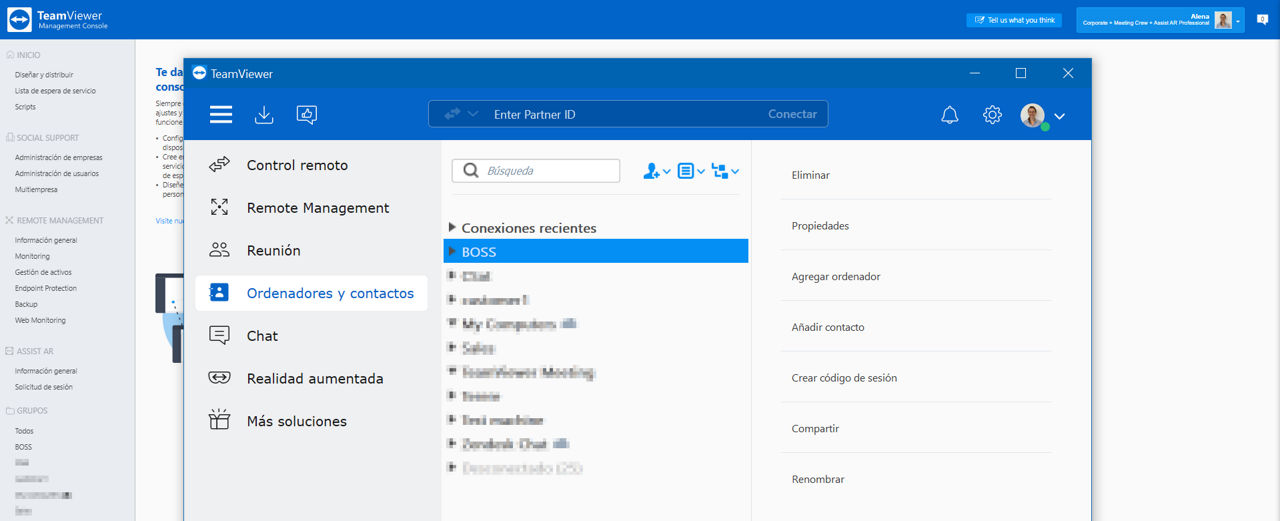Open TeamViewer settings gear

992,115
